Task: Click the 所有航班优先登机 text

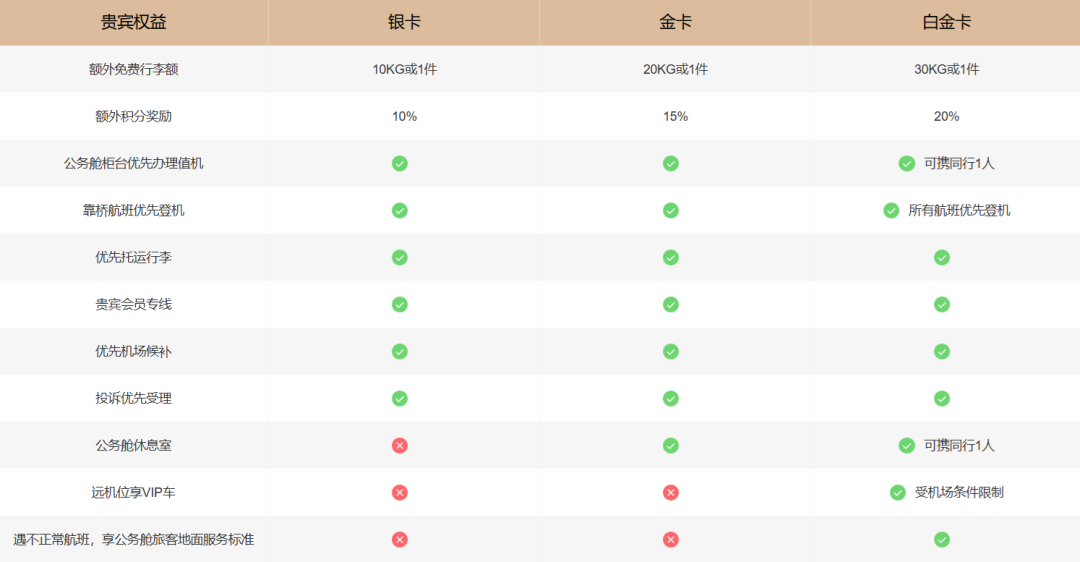Action: 959,210
